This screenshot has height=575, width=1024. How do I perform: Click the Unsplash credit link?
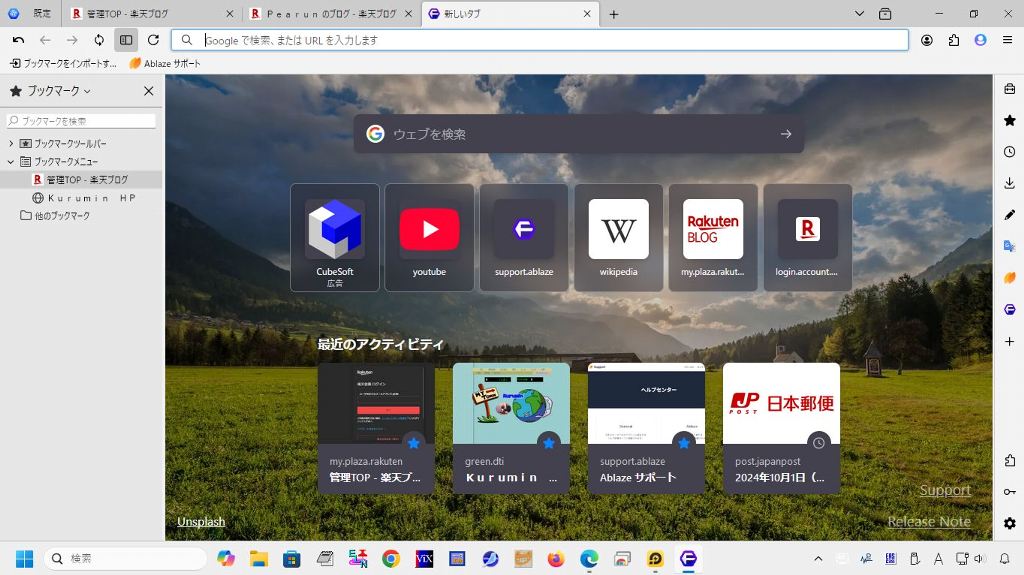point(200,521)
